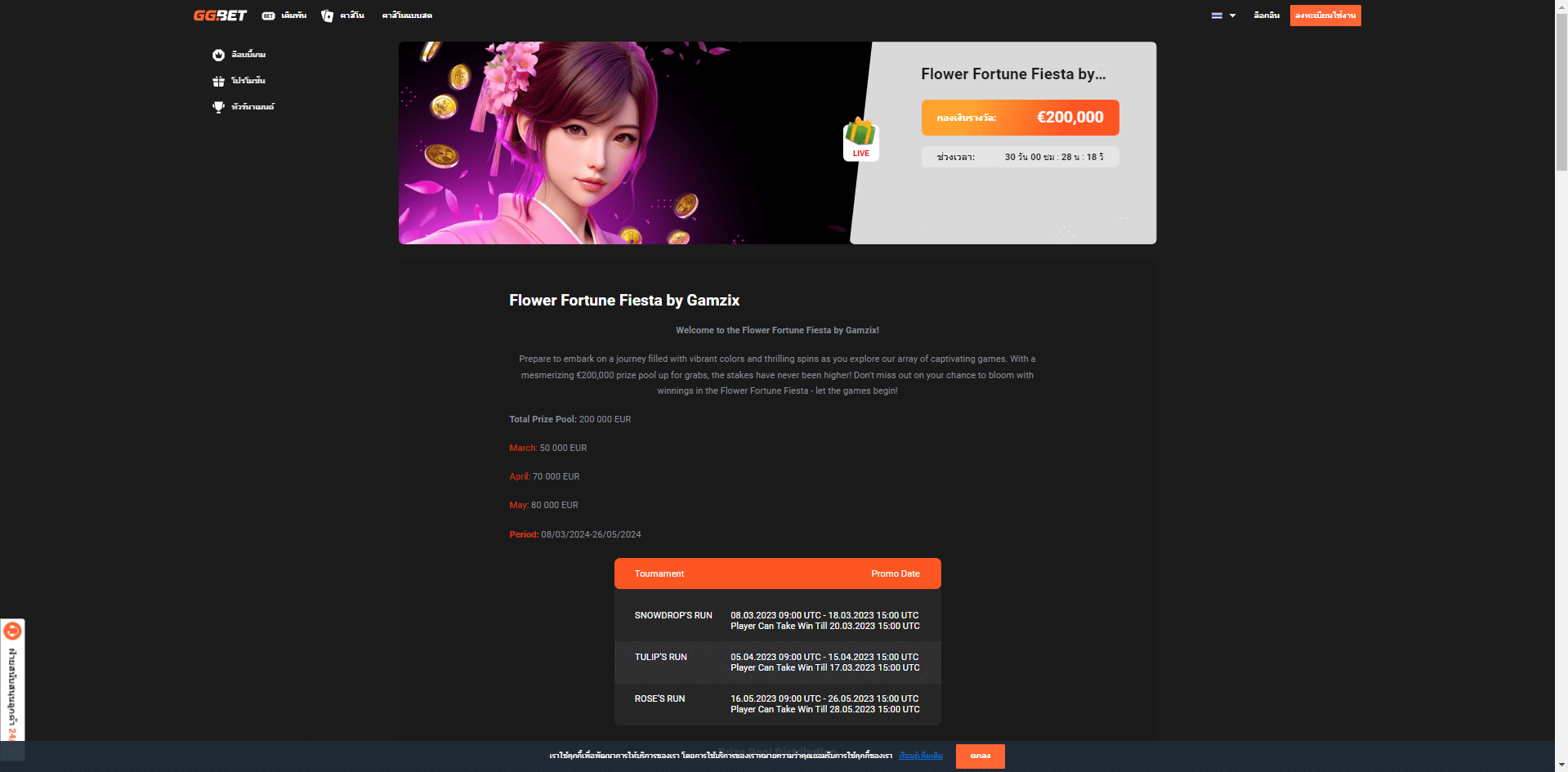Open the เดิมพัน betting menu item
This screenshot has height=772, width=1568.
coord(294,16)
